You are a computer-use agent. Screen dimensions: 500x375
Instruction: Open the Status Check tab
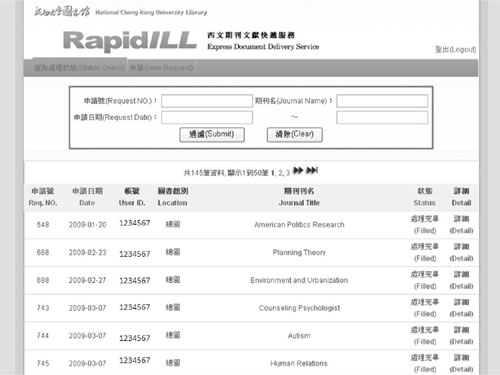pos(80,68)
